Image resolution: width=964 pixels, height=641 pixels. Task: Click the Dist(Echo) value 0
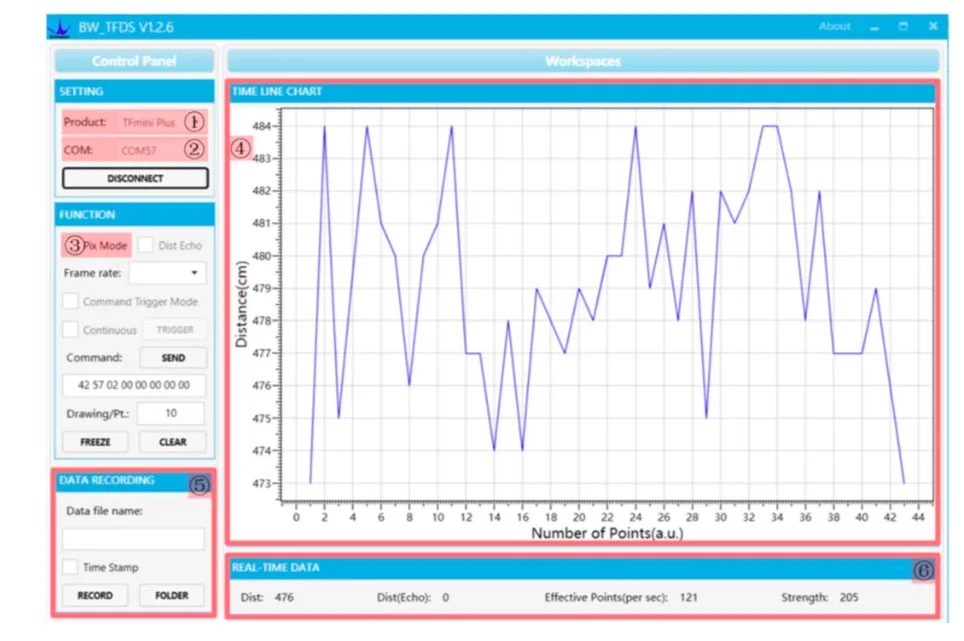(446, 597)
